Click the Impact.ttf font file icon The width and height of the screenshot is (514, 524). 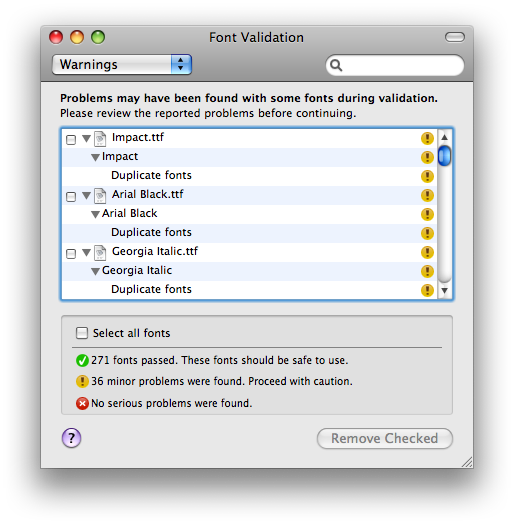click(x=100, y=139)
